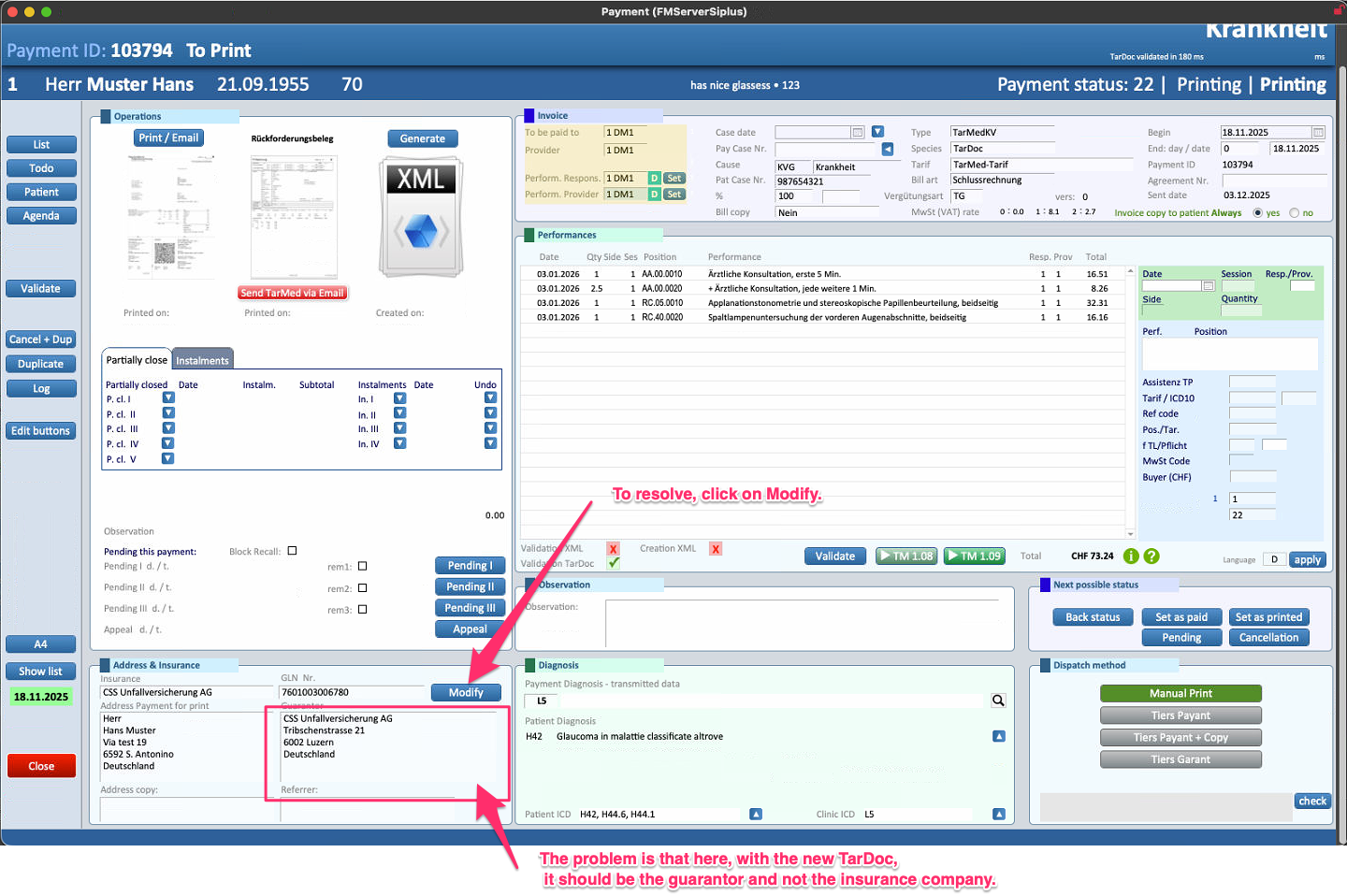This screenshot has width=1347, height=896.
Task: Switch to the Partially close tab
Action: pyautogui.click(x=137, y=360)
